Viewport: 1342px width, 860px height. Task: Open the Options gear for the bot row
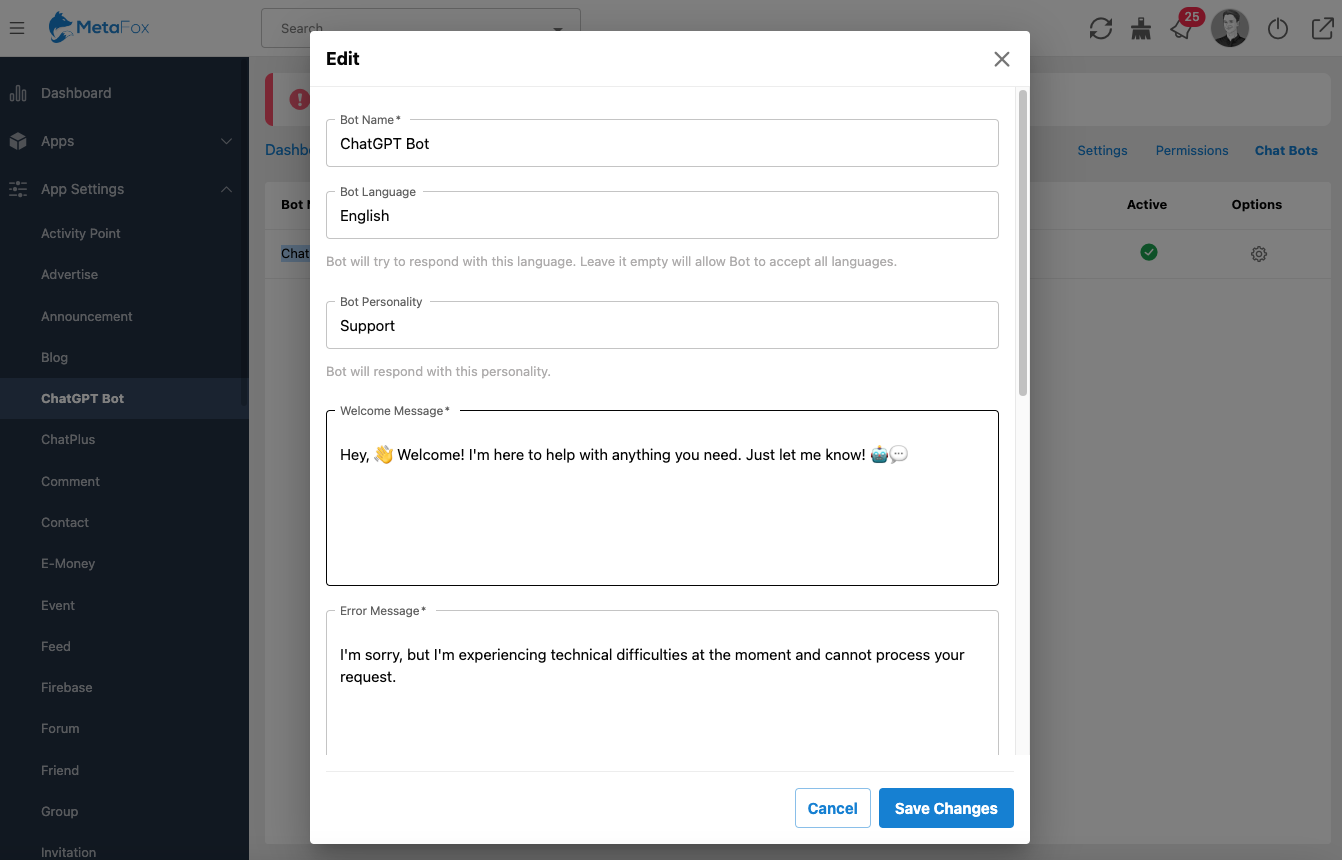click(x=1259, y=254)
